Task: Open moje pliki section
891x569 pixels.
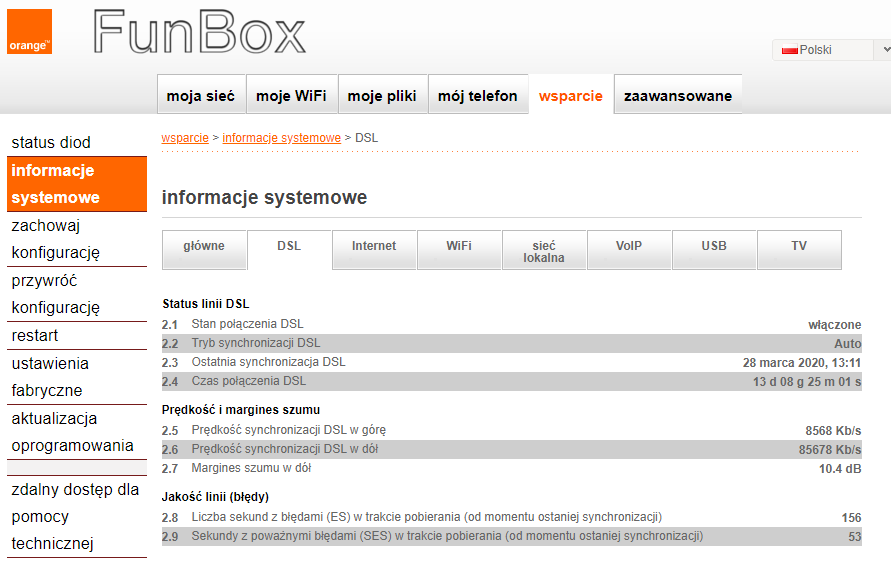Action: click(382, 96)
